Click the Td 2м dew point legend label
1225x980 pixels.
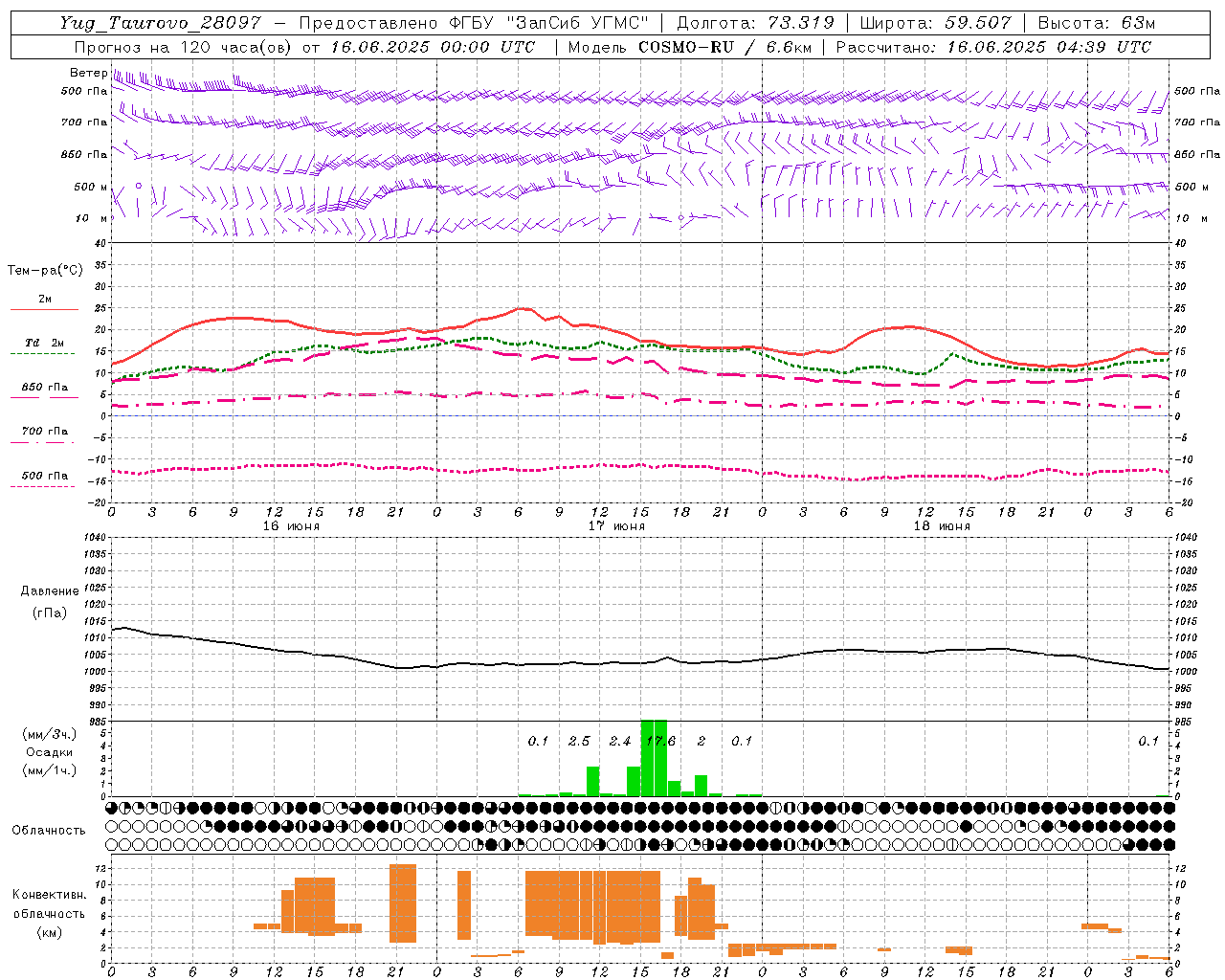(x=45, y=343)
